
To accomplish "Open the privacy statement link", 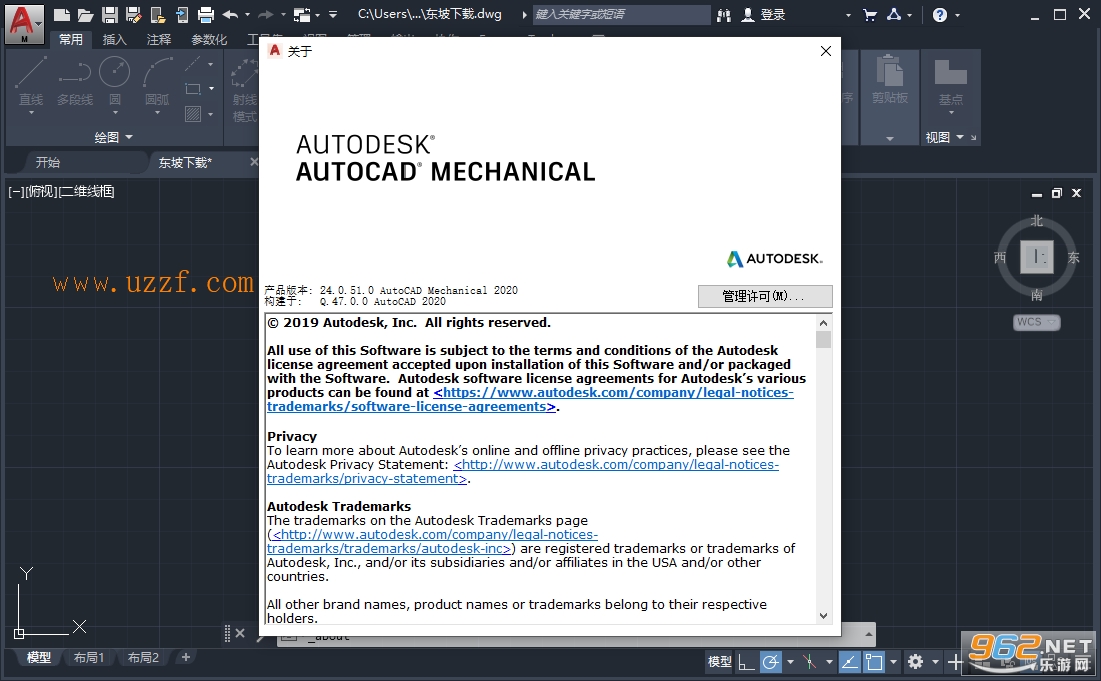I will [x=523, y=472].
